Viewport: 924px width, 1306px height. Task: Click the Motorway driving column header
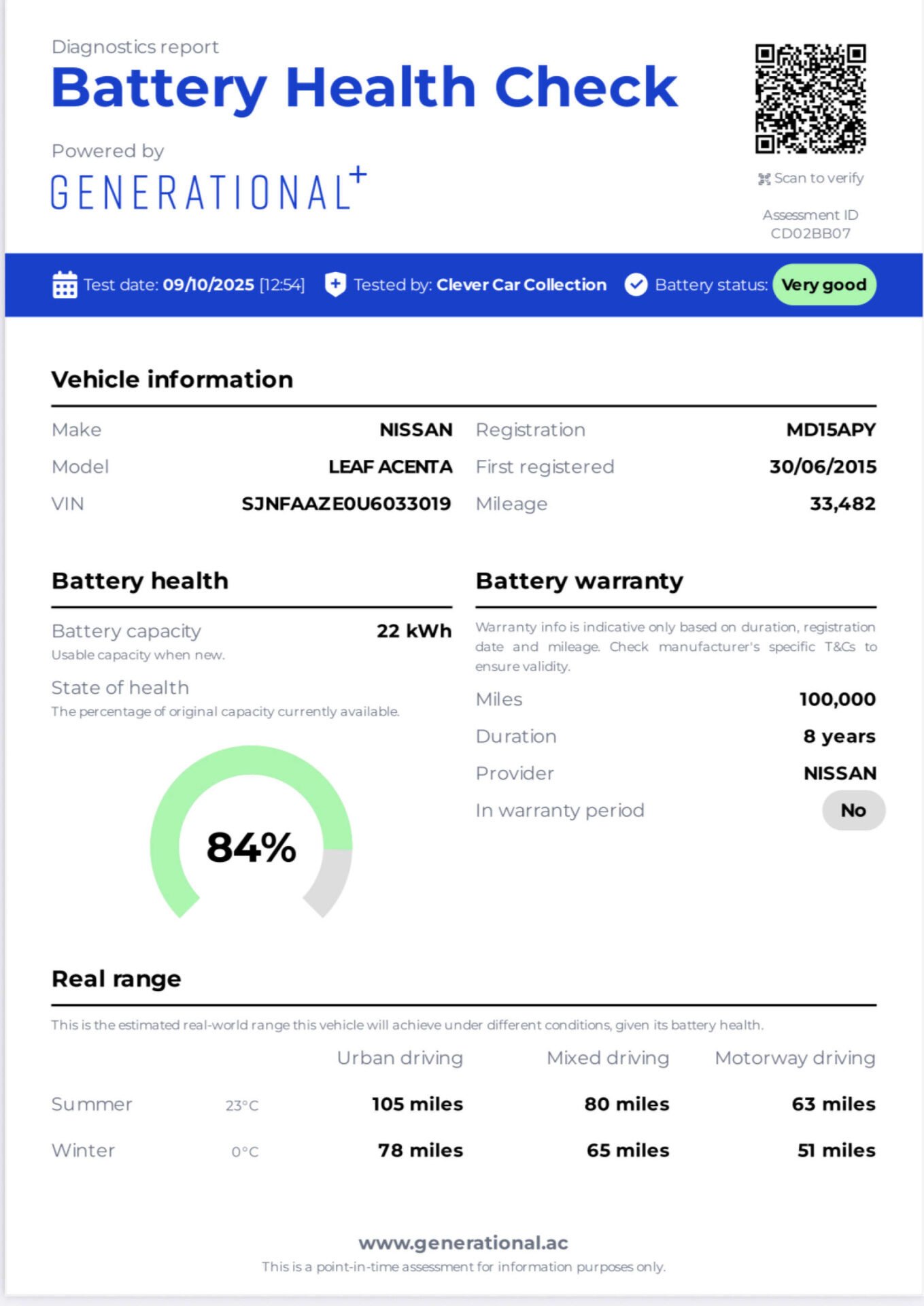point(795,1058)
